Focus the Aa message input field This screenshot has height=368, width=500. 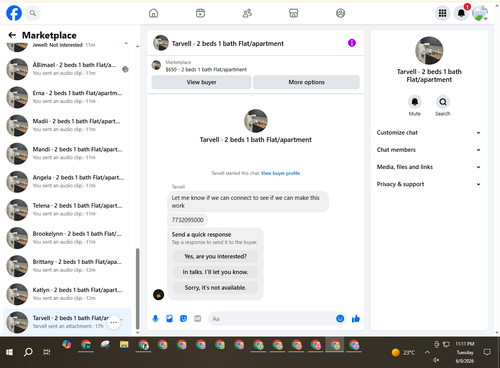click(x=272, y=319)
